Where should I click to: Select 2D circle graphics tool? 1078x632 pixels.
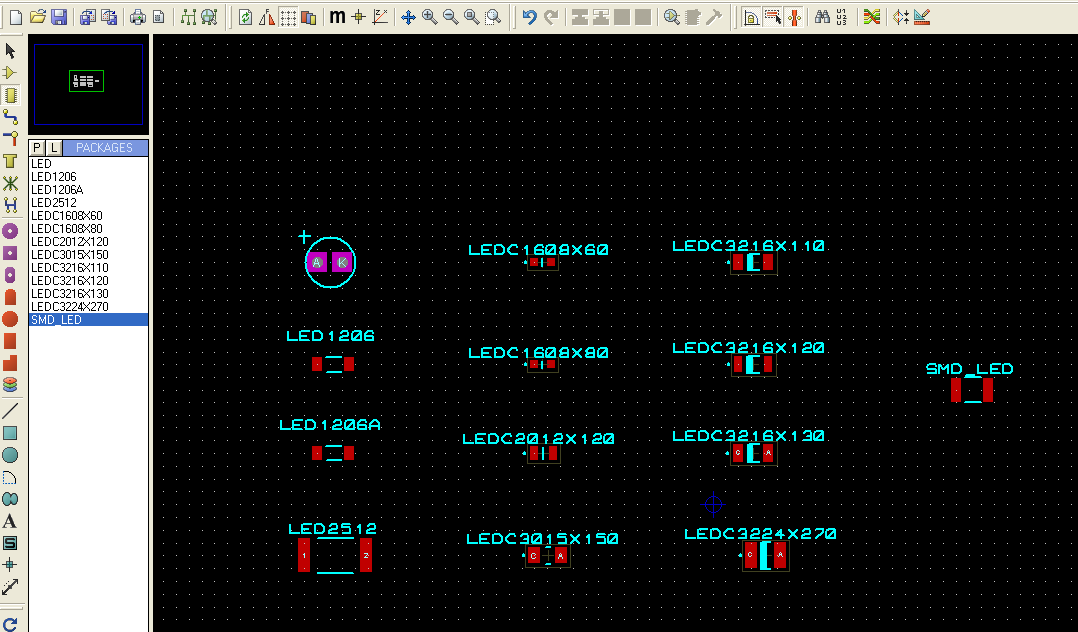coord(10,455)
